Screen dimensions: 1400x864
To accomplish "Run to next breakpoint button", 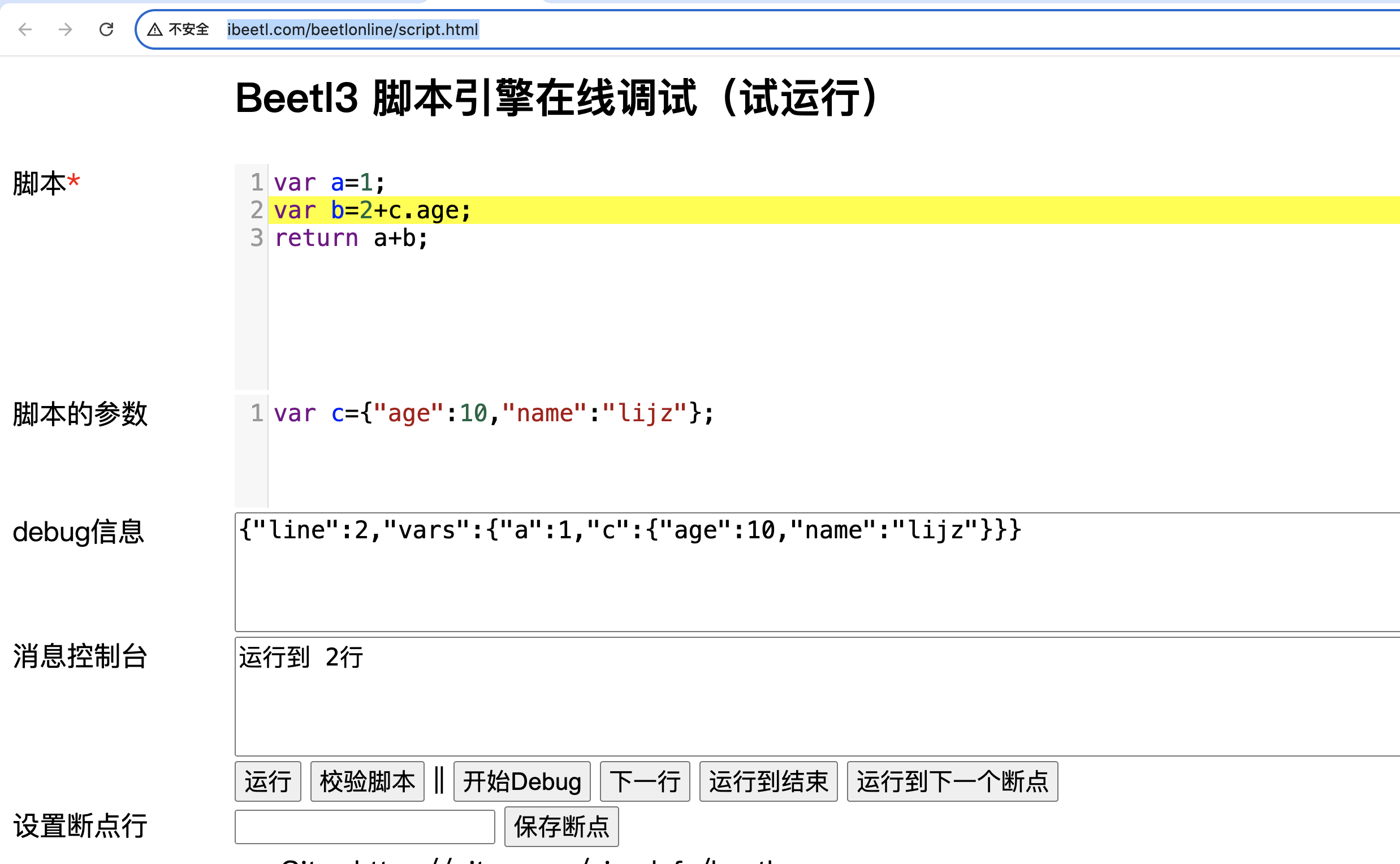I will pos(952,781).
